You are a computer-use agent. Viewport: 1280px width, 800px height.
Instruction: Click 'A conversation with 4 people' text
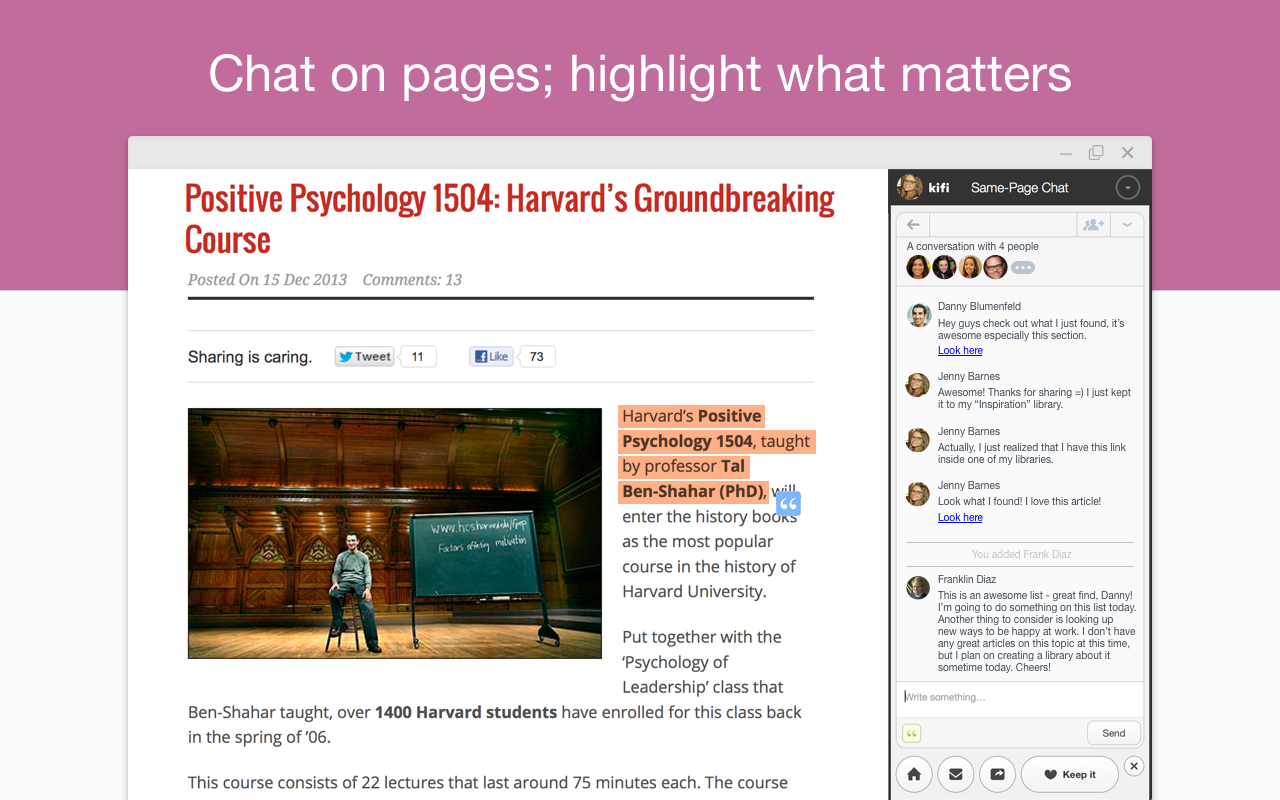tap(972, 246)
